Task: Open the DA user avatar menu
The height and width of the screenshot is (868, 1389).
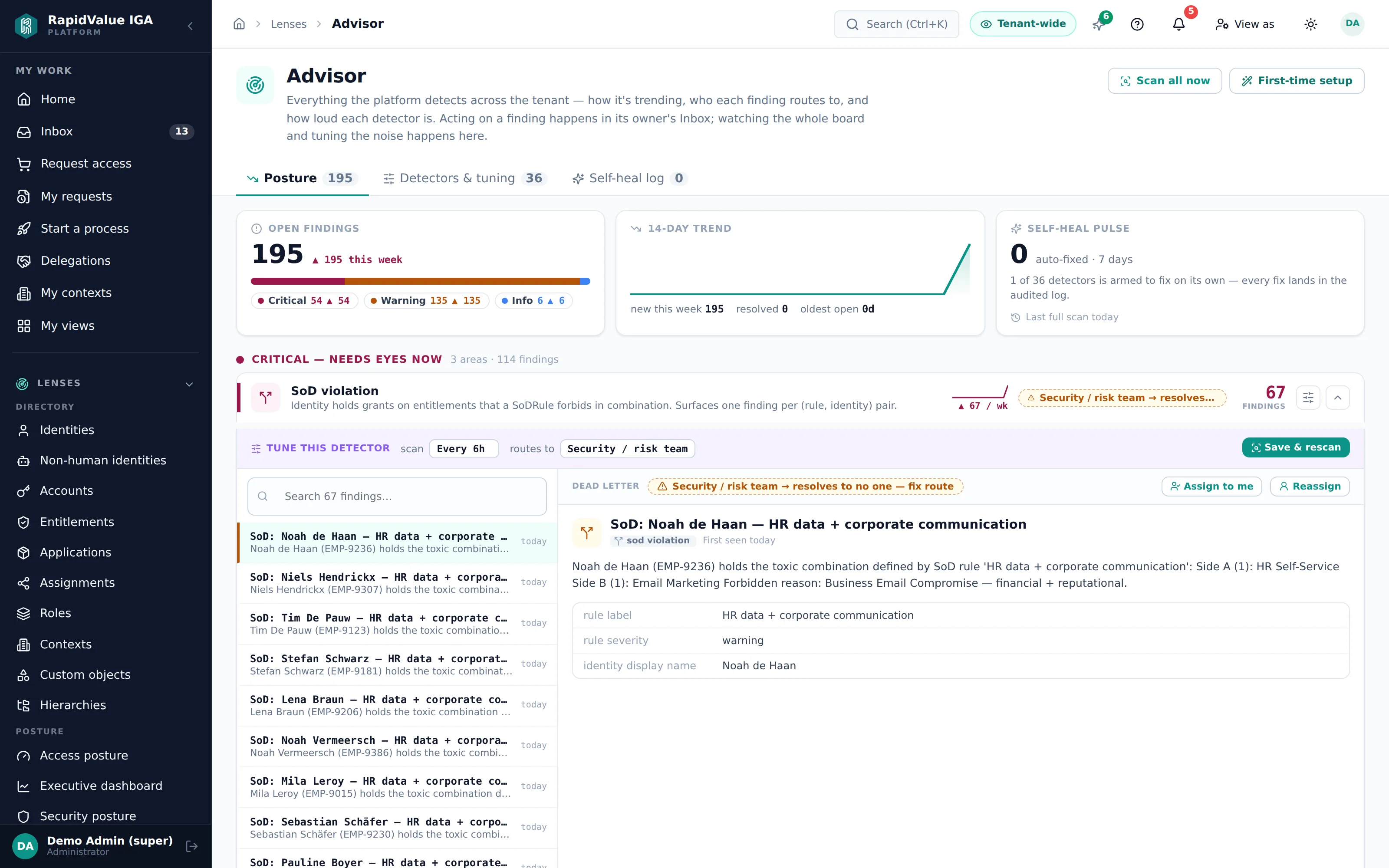Action: click(x=1352, y=24)
